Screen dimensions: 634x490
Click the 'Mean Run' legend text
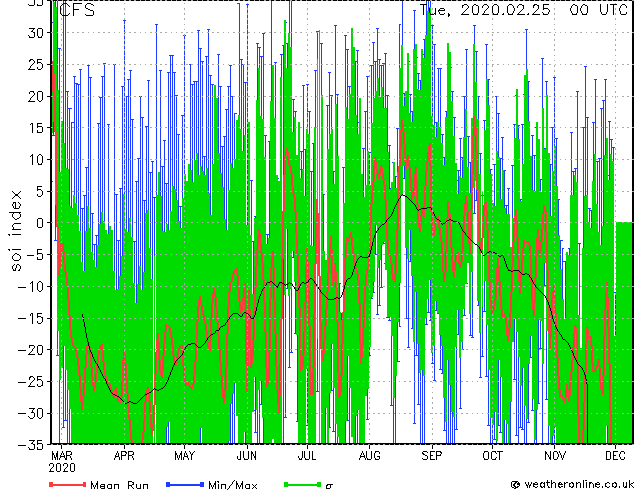(x=119, y=485)
